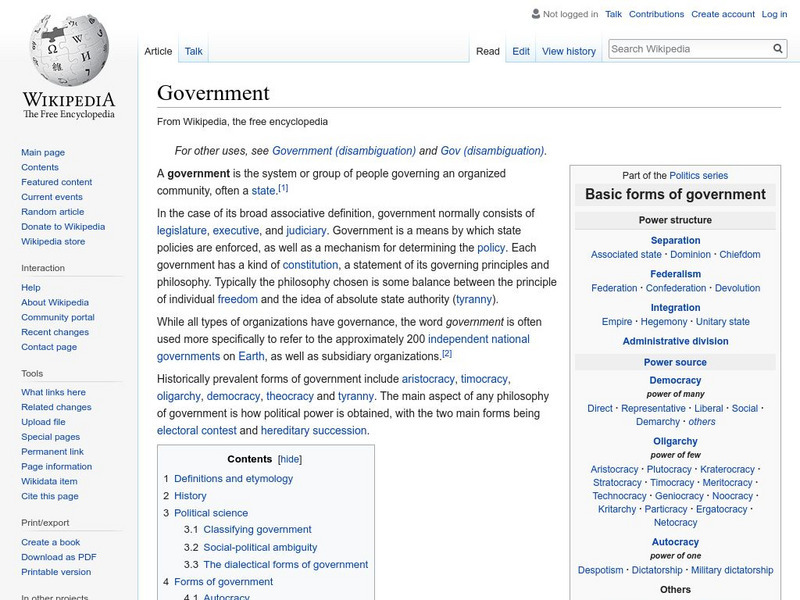This screenshot has width=800, height=600.
Task: Open Related changes link
Action: pyautogui.click(x=56, y=407)
